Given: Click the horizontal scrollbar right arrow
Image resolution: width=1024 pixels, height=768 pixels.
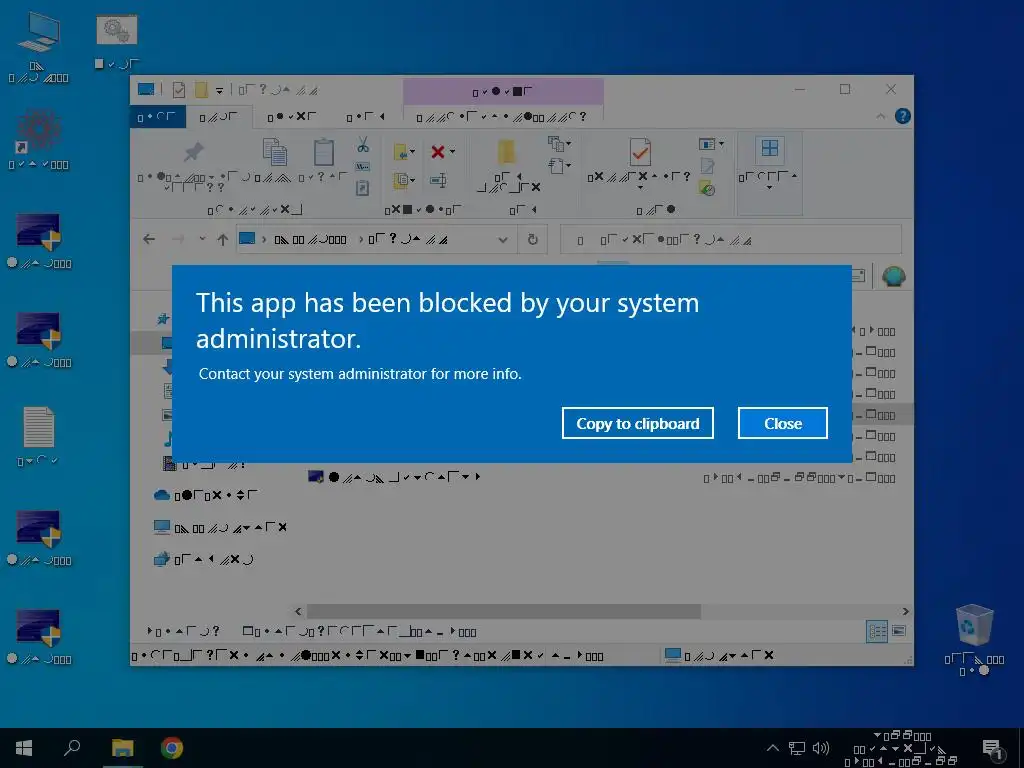Looking at the screenshot, I should click(x=905, y=611).
